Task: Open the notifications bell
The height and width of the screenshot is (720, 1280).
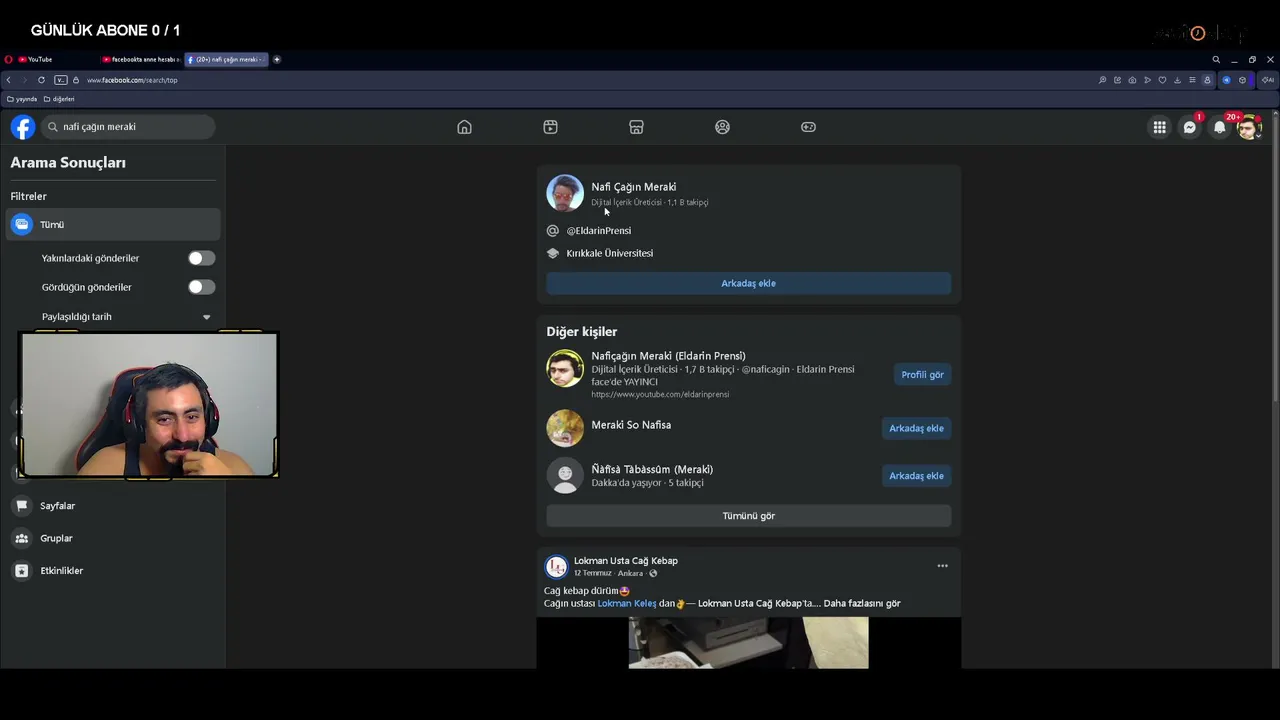Action: [x=1219, y=127]
